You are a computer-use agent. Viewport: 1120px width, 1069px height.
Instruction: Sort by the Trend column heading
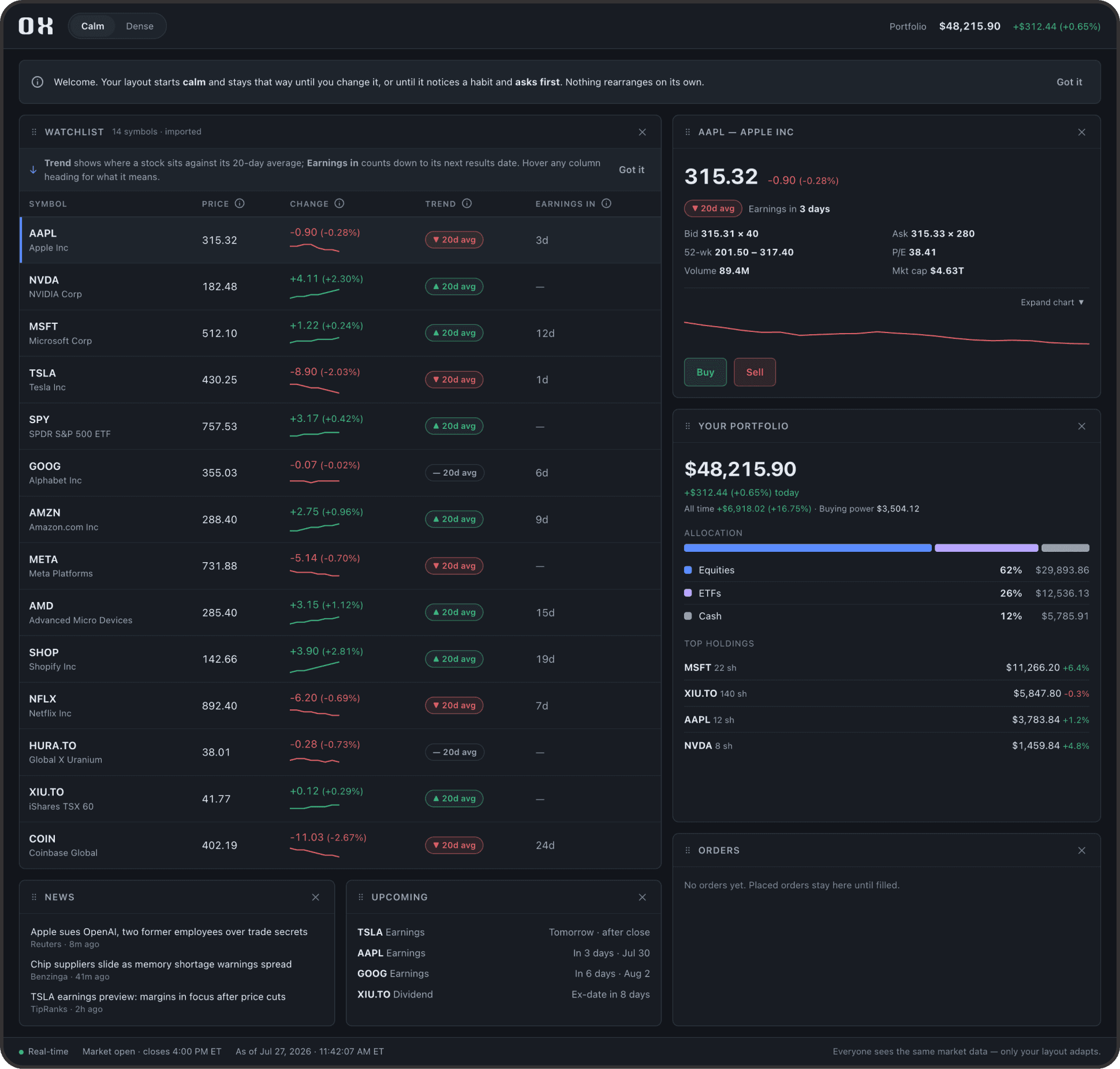pos(440,204)
